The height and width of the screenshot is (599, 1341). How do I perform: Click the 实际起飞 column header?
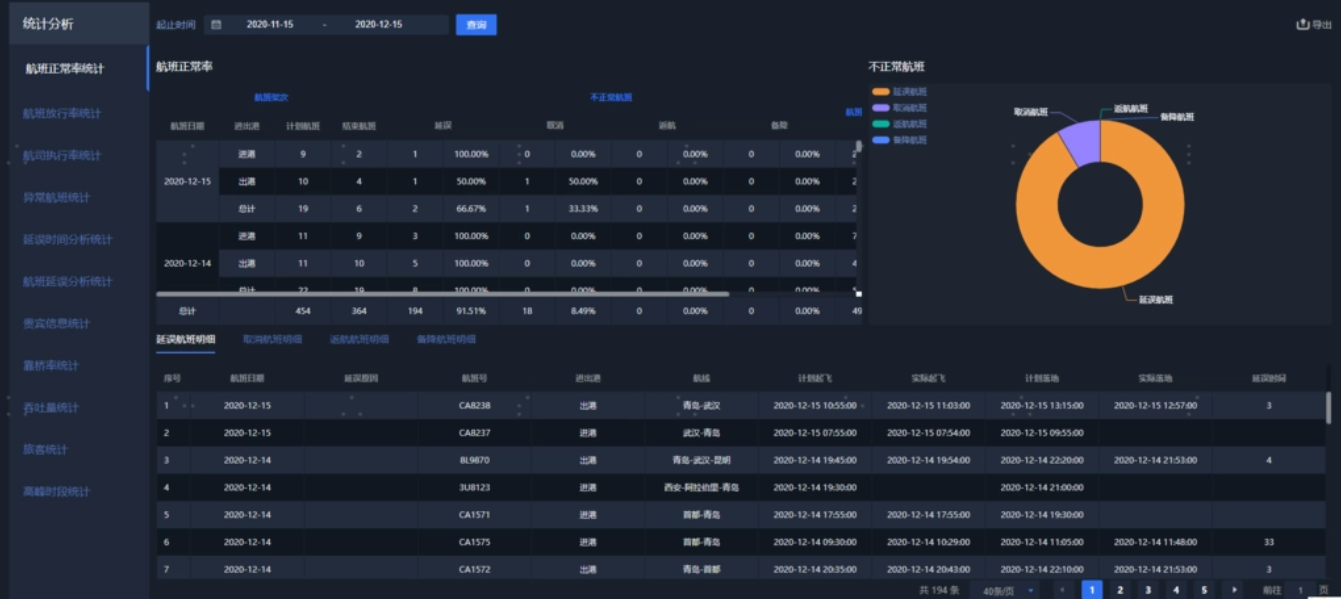click(928, 379)
